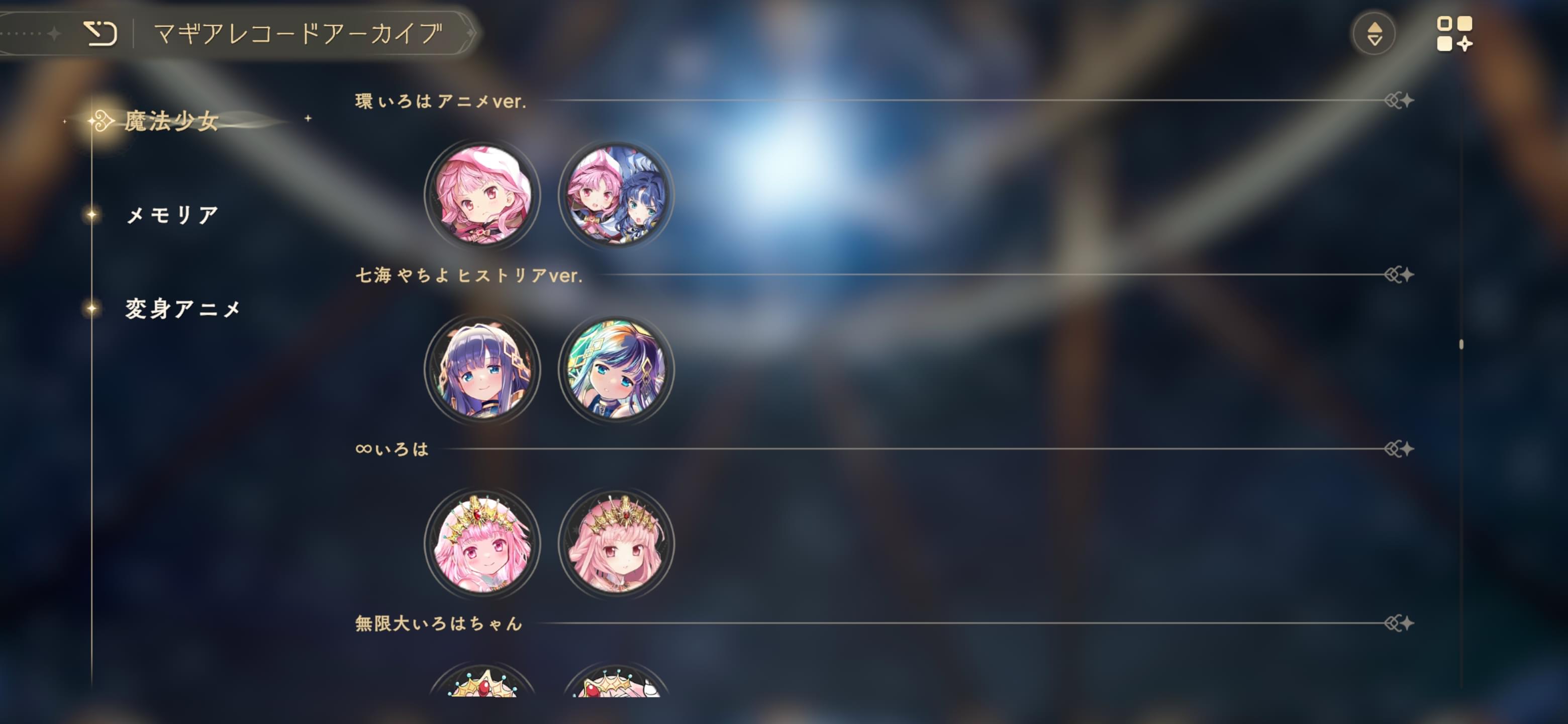
Task: Open first 七海やちよ ヒストリアver. portrait
Action: (x=482, y=369)
